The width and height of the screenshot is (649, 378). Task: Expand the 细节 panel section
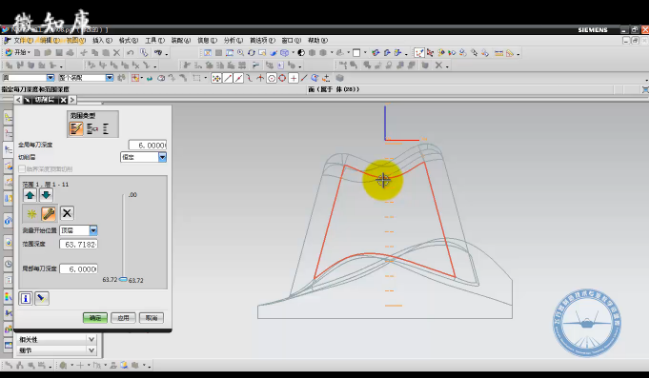coord(56,350)
